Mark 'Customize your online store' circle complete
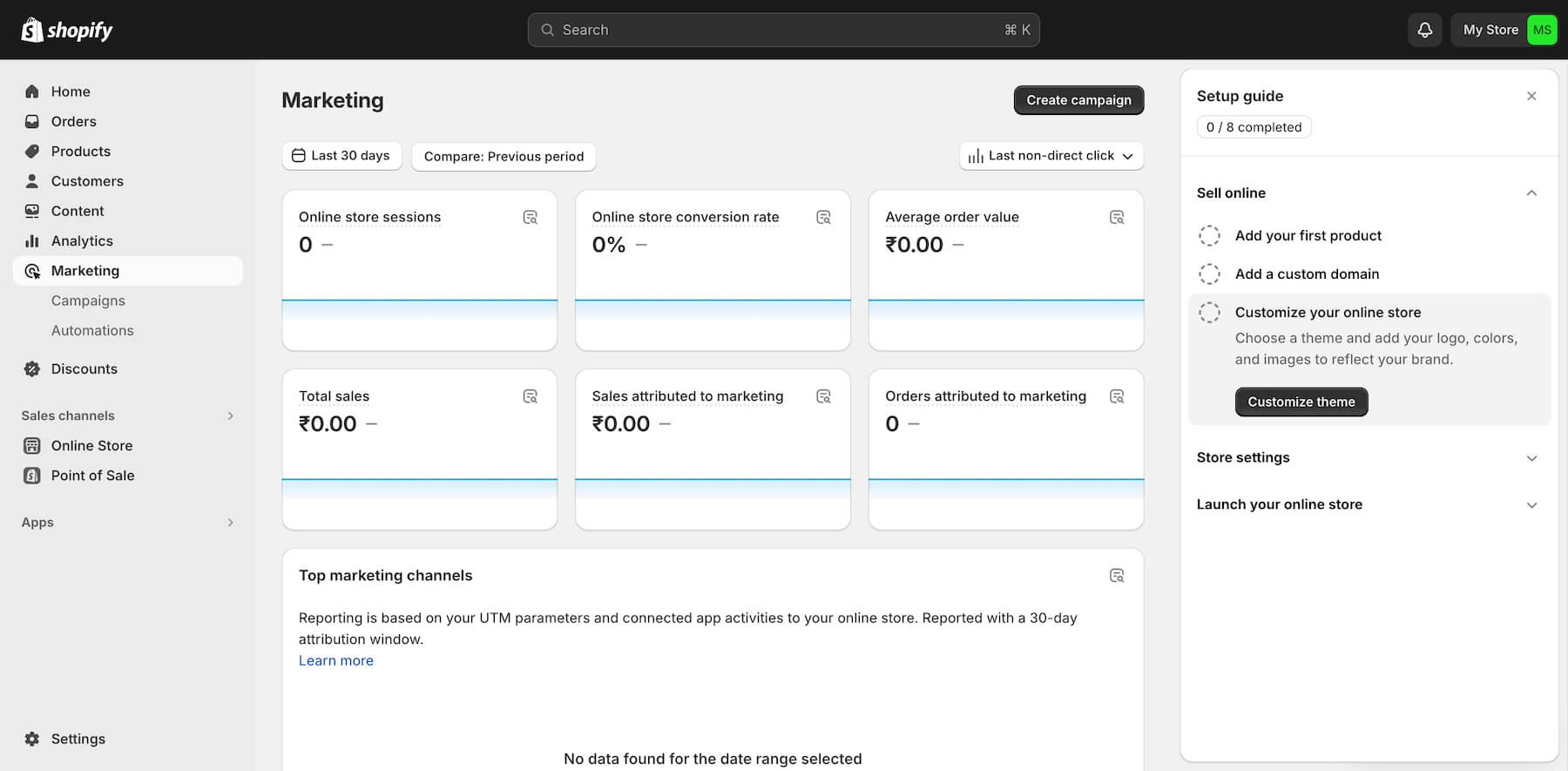Screen dimensions: 1568x771 [1209, 312]
